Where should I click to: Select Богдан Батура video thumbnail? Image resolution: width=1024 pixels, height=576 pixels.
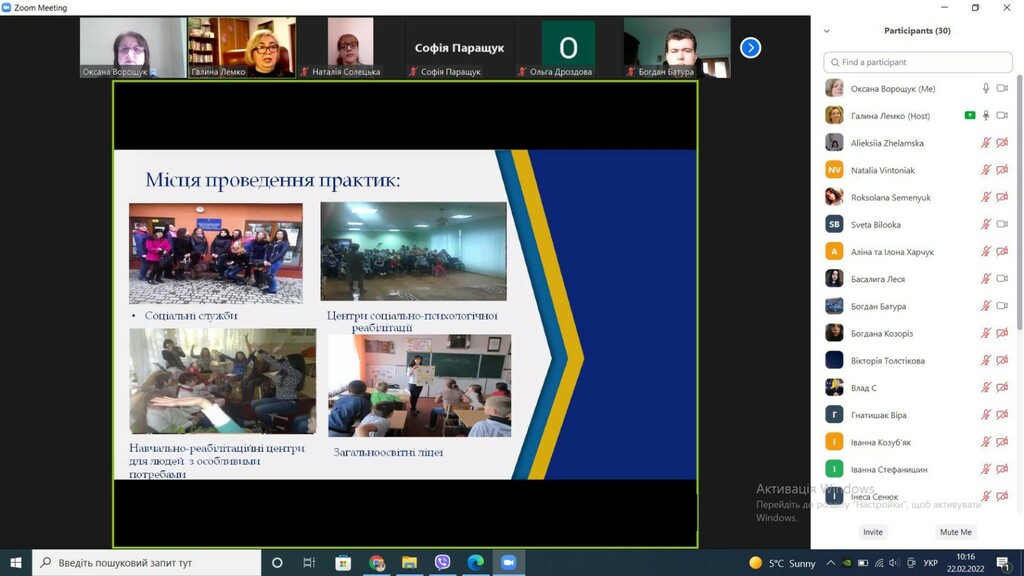(677, 48)
